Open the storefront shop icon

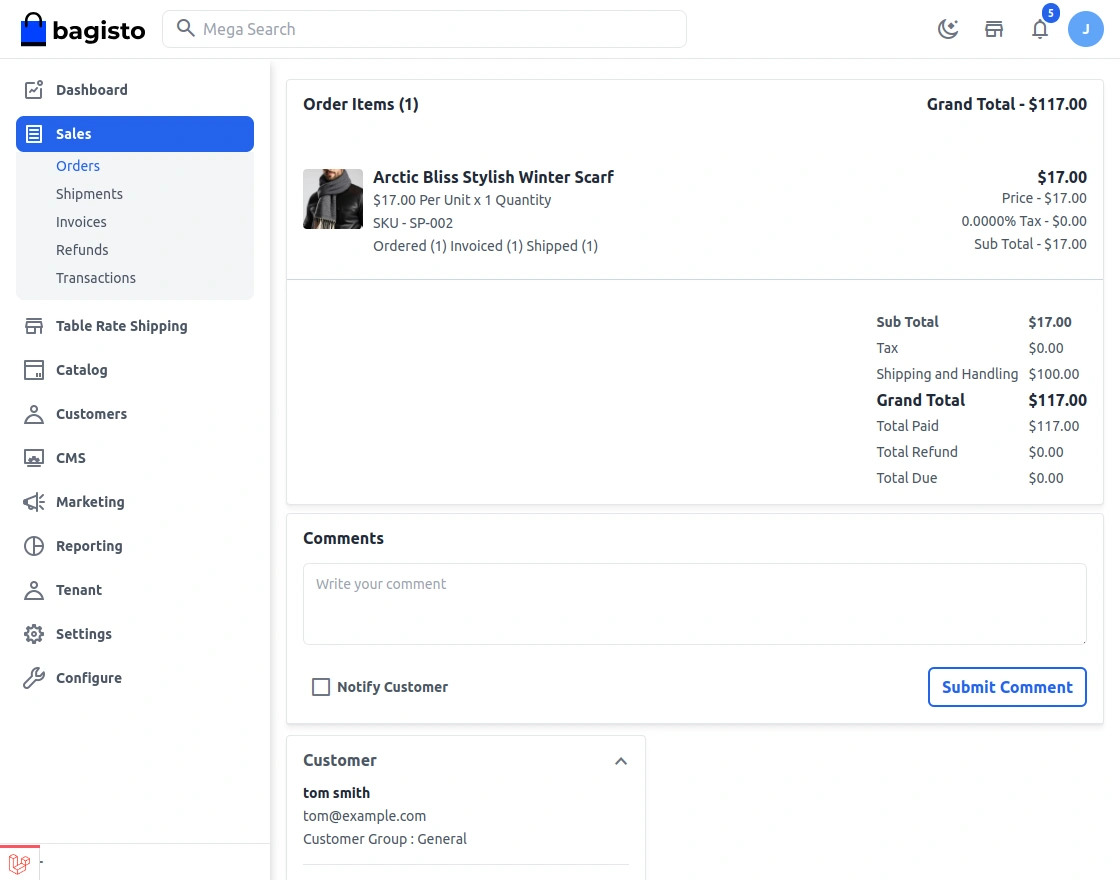click(994, 29)
